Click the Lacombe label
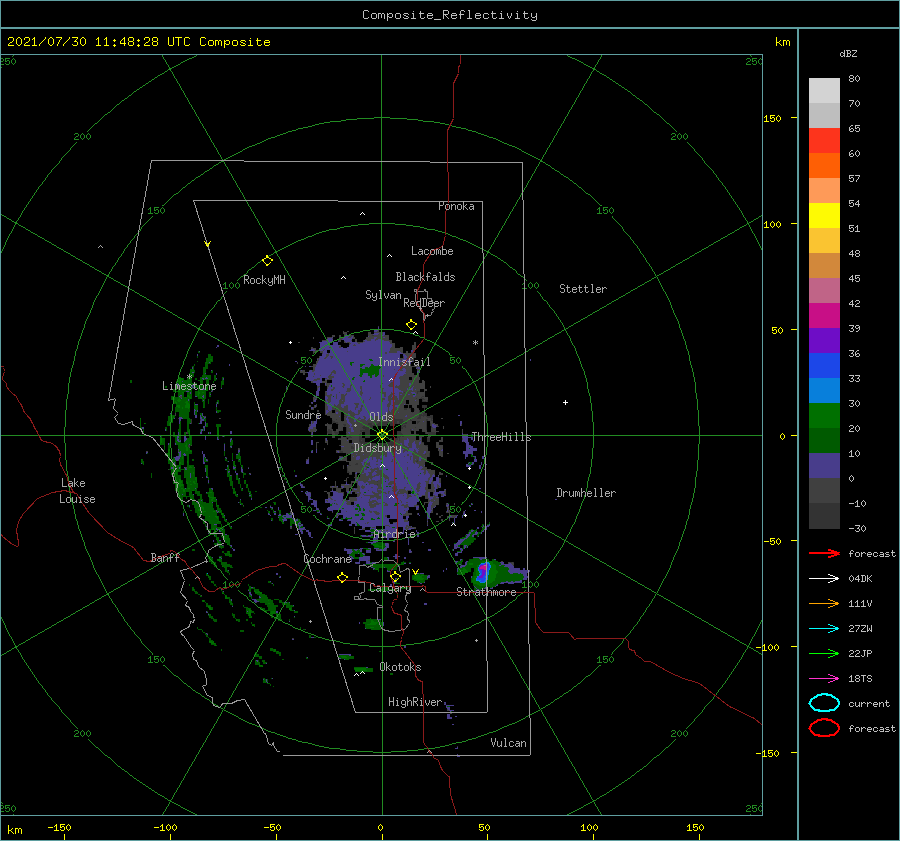This screenshot has width=900, height=841. pos(432,251)
